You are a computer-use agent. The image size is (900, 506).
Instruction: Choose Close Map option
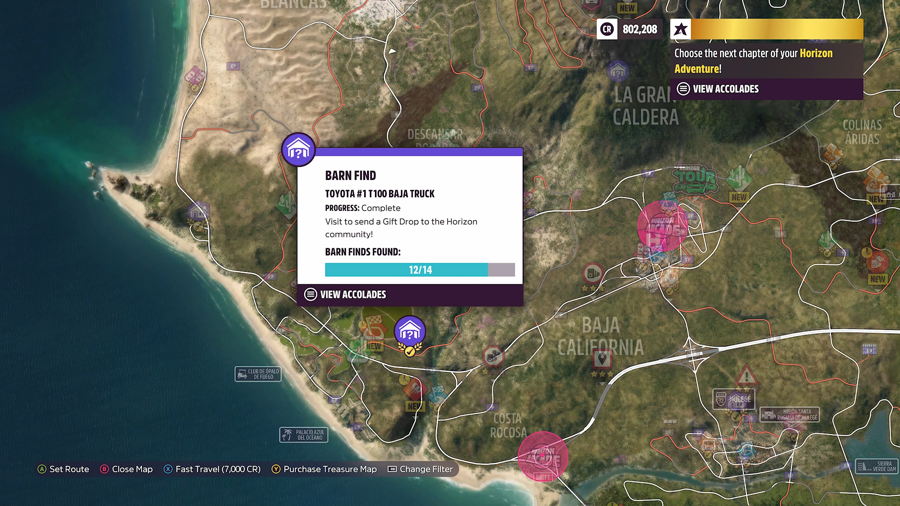click(126, 469)
